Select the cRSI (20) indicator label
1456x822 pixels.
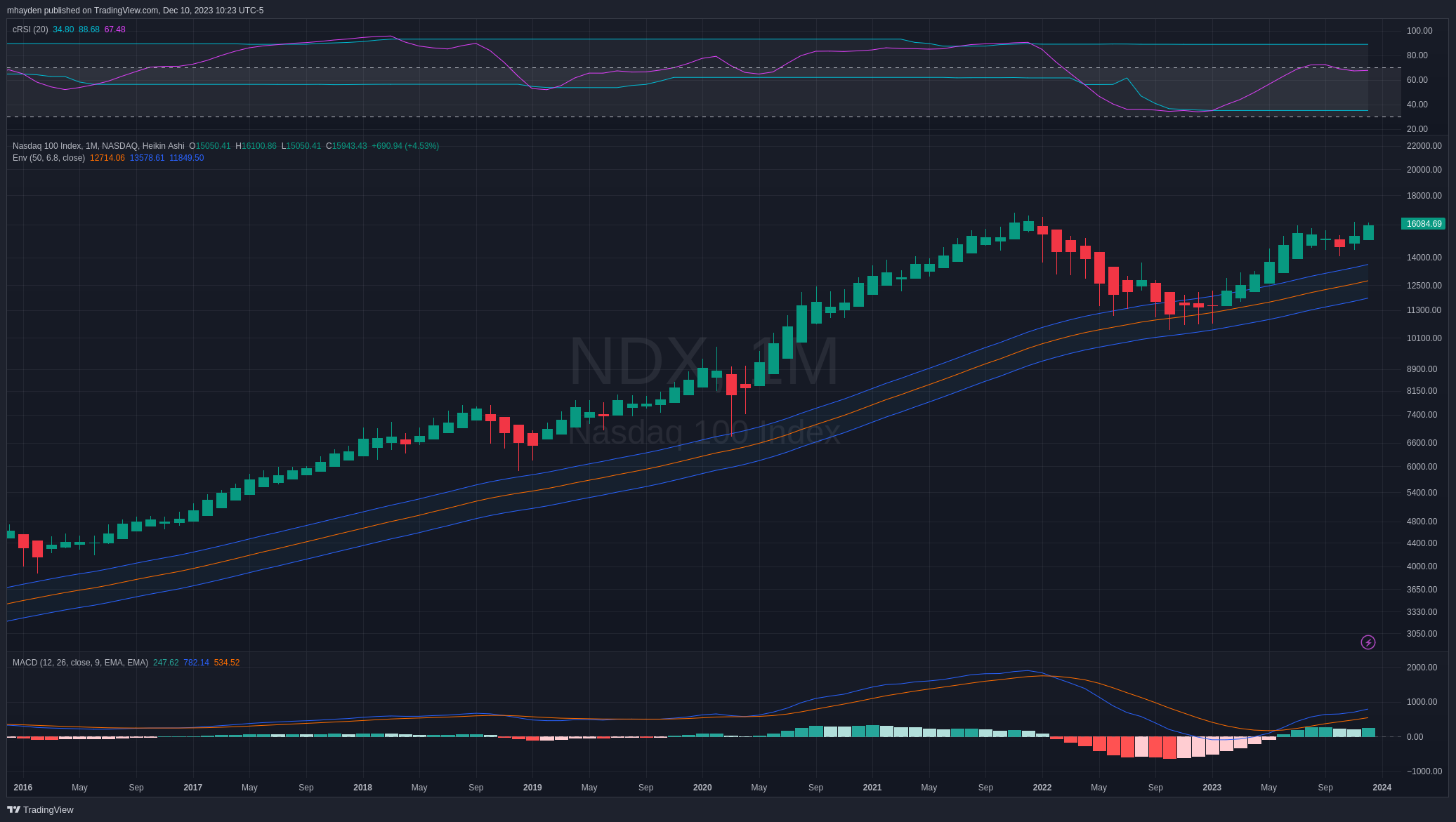(x=30, y=29)
